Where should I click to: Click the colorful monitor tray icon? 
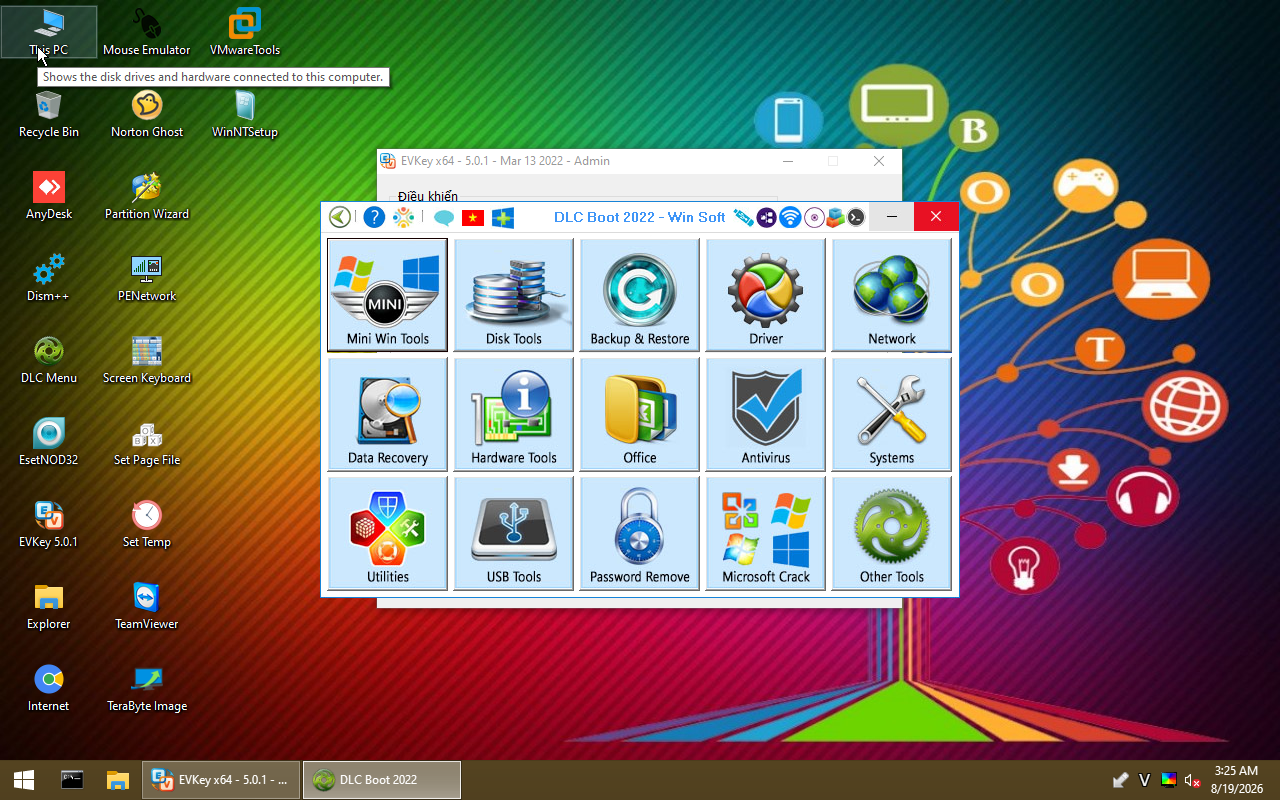point(1169,780)
